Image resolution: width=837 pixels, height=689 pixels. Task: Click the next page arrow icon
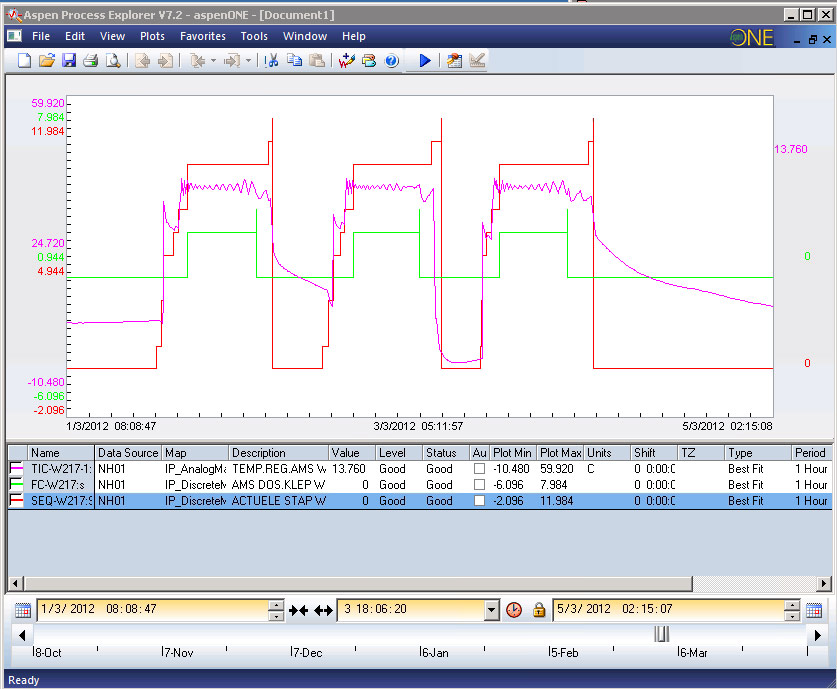click(x=165, y=60)
